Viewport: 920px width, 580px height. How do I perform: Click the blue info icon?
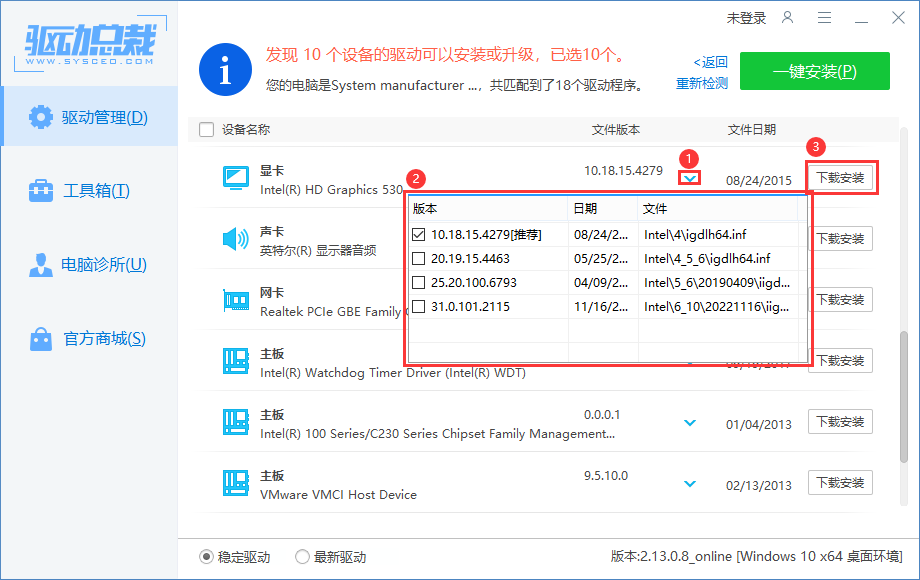click(x=225, y=69)
